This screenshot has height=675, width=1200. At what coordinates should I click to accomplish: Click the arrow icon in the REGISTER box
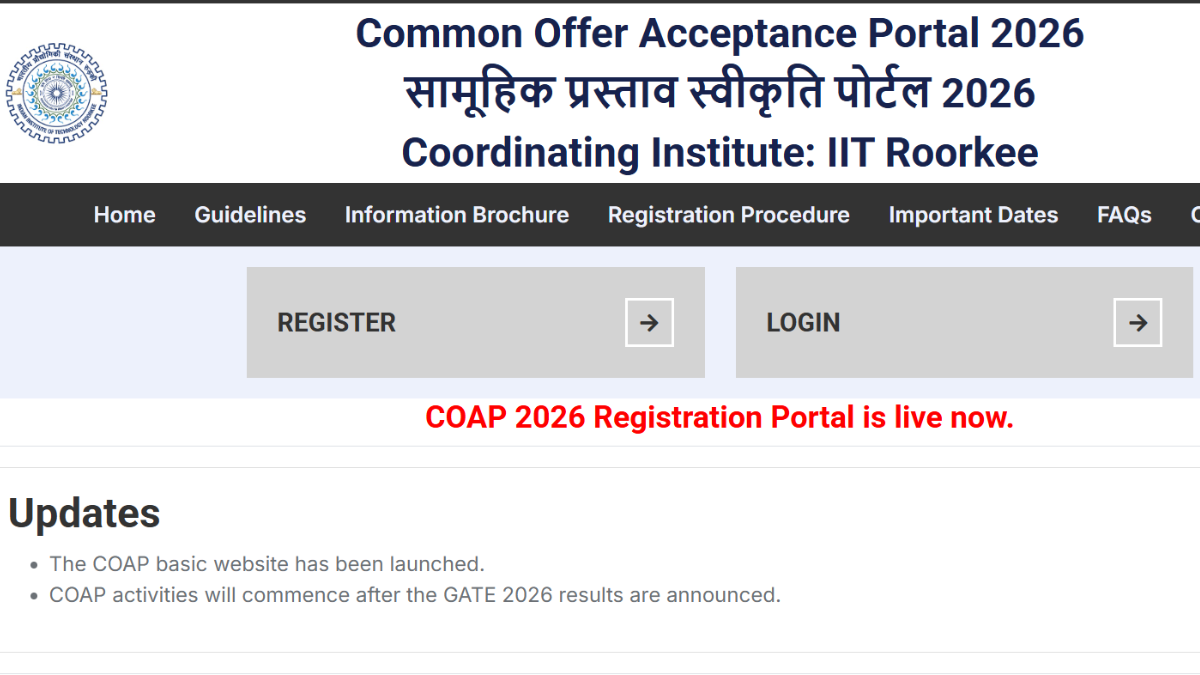(x=649, y=323)
